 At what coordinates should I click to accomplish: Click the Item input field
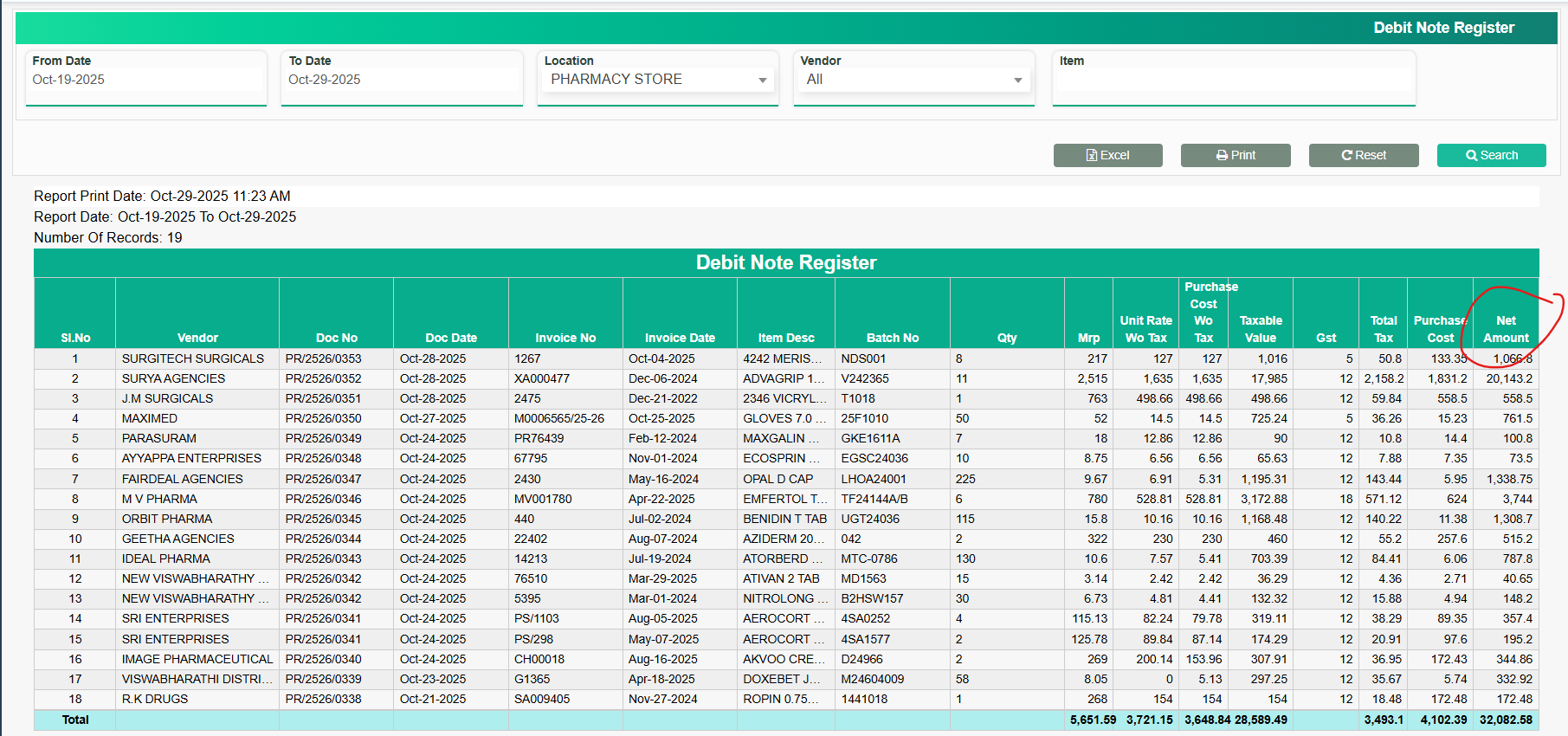click(x=1233, y=80)
